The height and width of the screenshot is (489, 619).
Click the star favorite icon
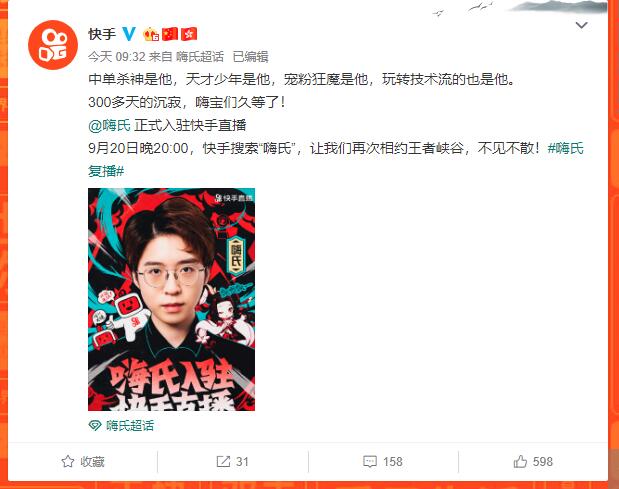pyautogui.click(x=68, y=461)
